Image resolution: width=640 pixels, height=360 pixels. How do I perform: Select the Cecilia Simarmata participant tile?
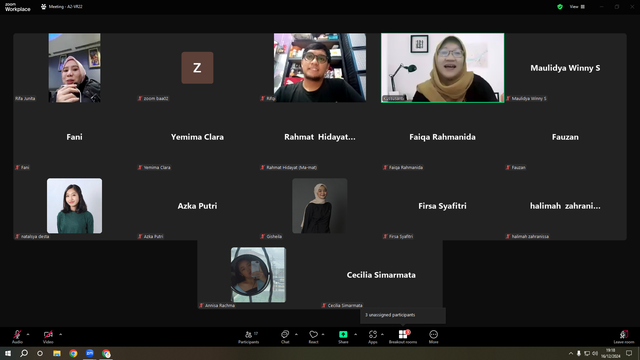381,275
